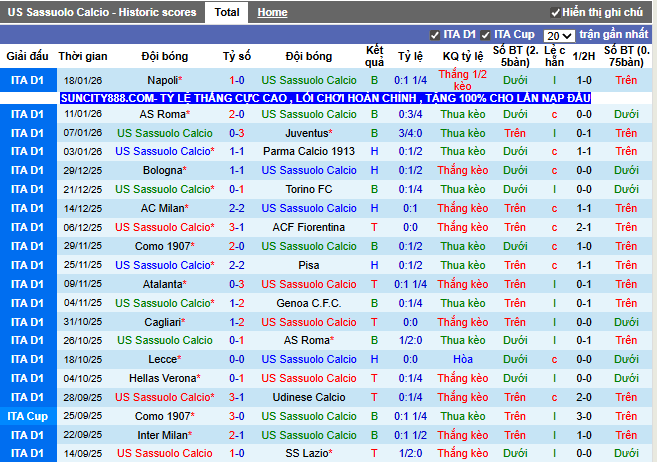Click Parma Calcio 1913 team name
This screenshot has height=462, width=657.
tap(309, 151)
